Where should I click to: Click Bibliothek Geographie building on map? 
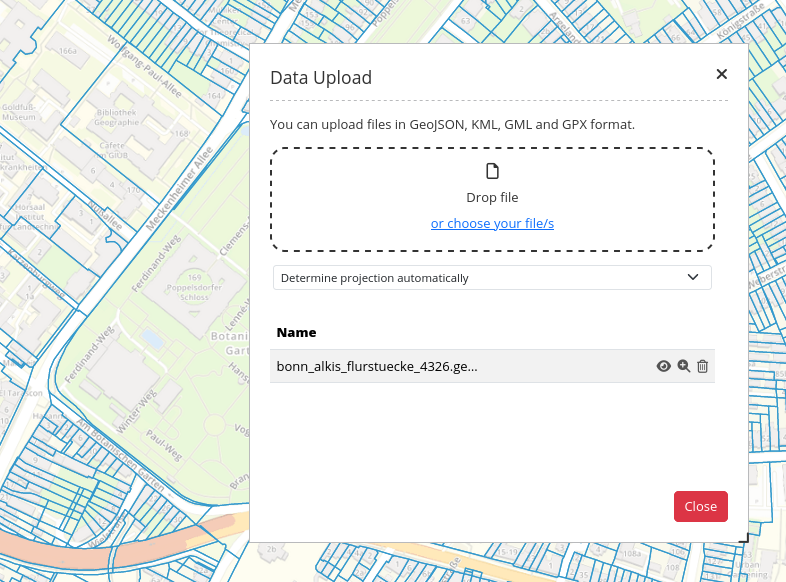(116, 119)
